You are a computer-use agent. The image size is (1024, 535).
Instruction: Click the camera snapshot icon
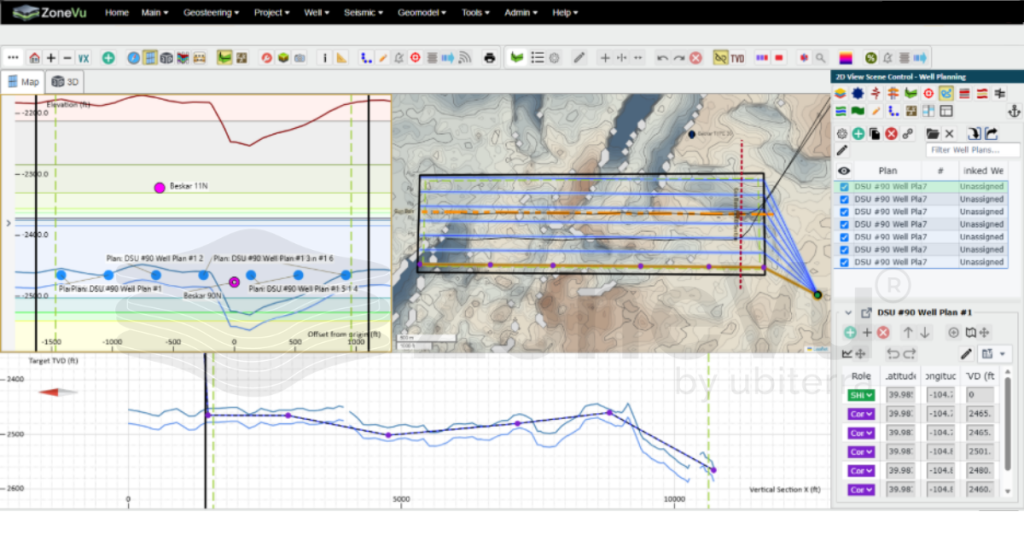tap(300, 58)
